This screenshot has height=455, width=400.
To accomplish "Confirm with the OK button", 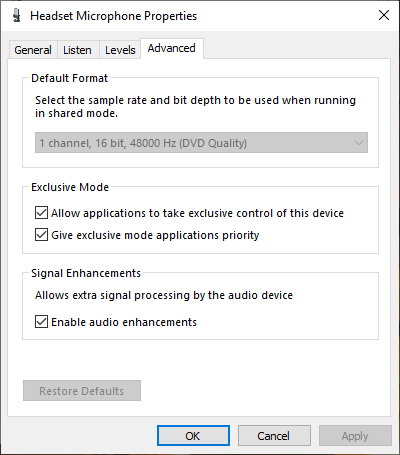I will [193, 436].
